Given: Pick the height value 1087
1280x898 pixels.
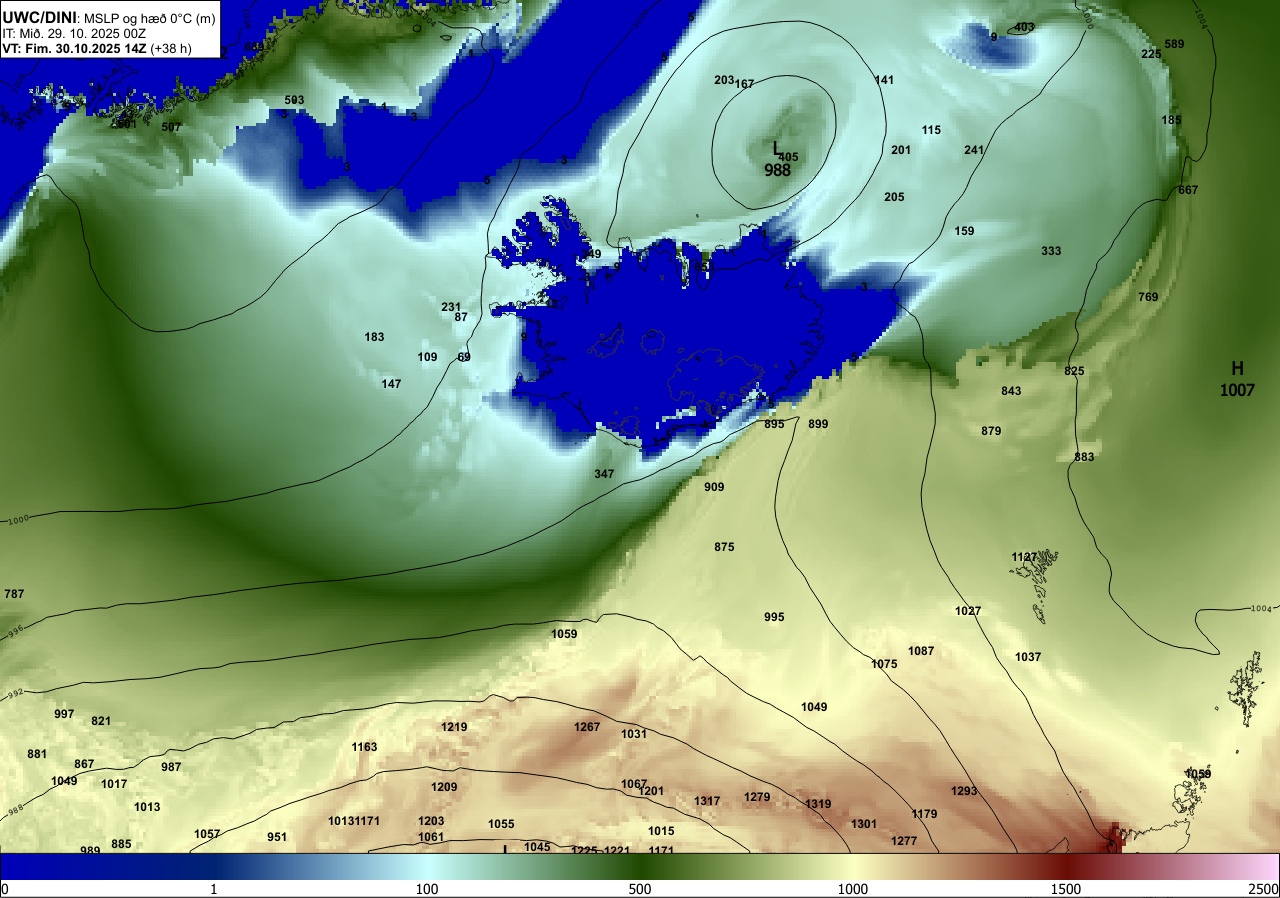Looking at the screenshot, I should click(x=921, y=651).
